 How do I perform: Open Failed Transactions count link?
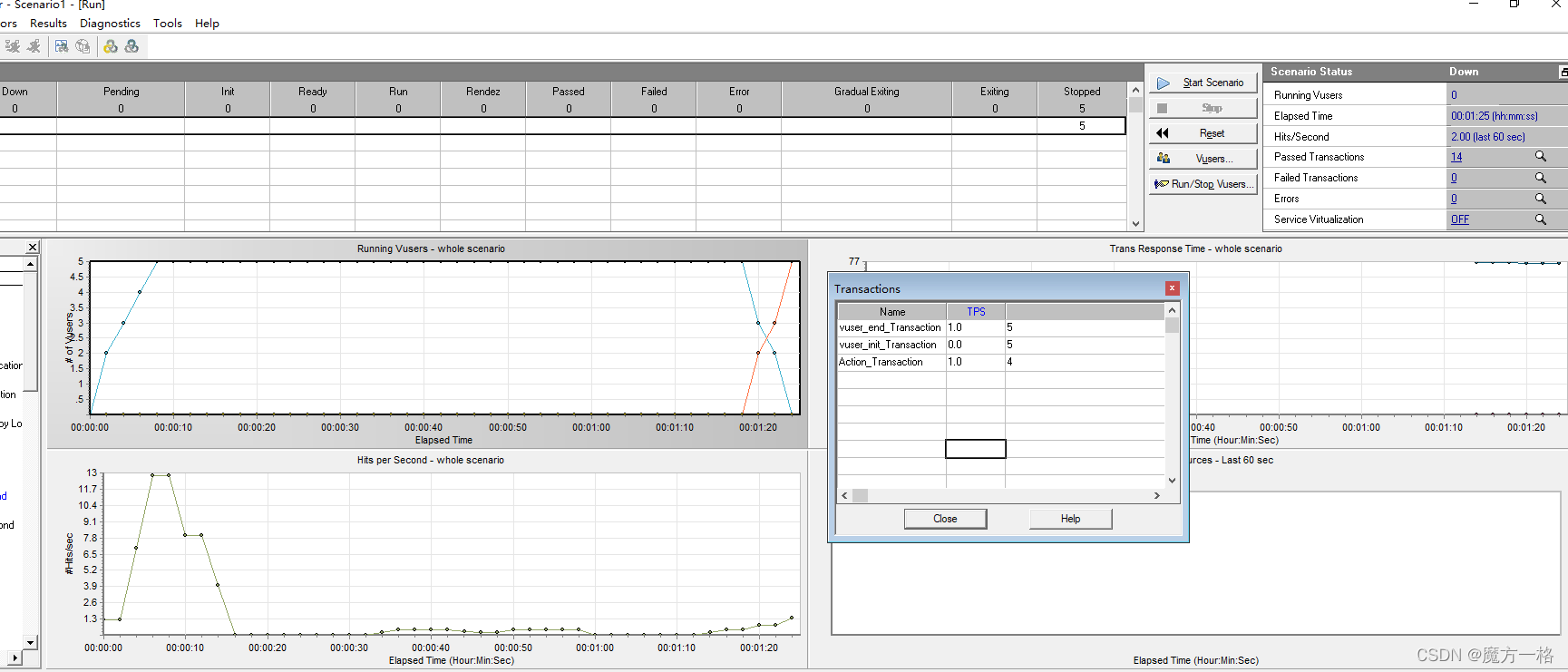[1454, 178]
